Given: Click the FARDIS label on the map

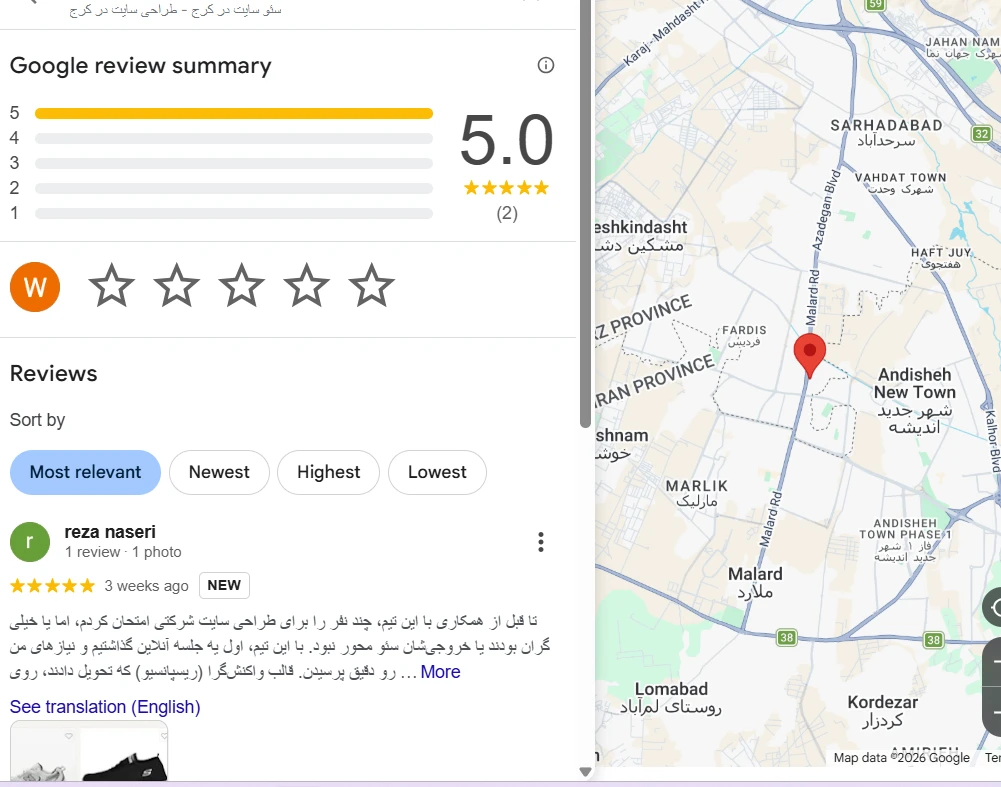Looking at the screenshot, I should [x=744, y=335].
